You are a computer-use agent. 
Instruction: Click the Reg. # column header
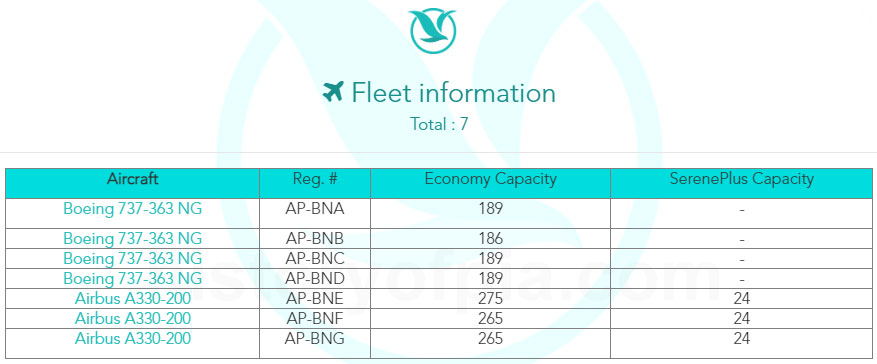point(315,183)
